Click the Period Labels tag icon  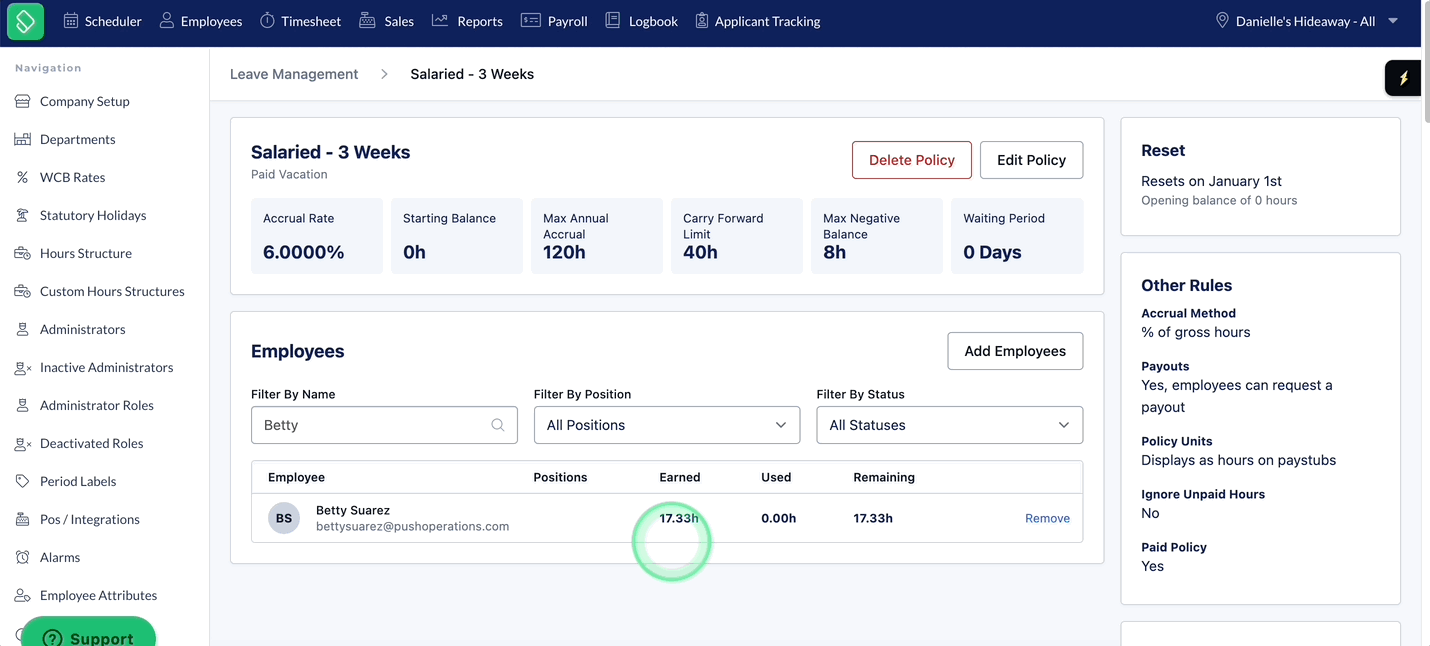[x=22, y=481]
